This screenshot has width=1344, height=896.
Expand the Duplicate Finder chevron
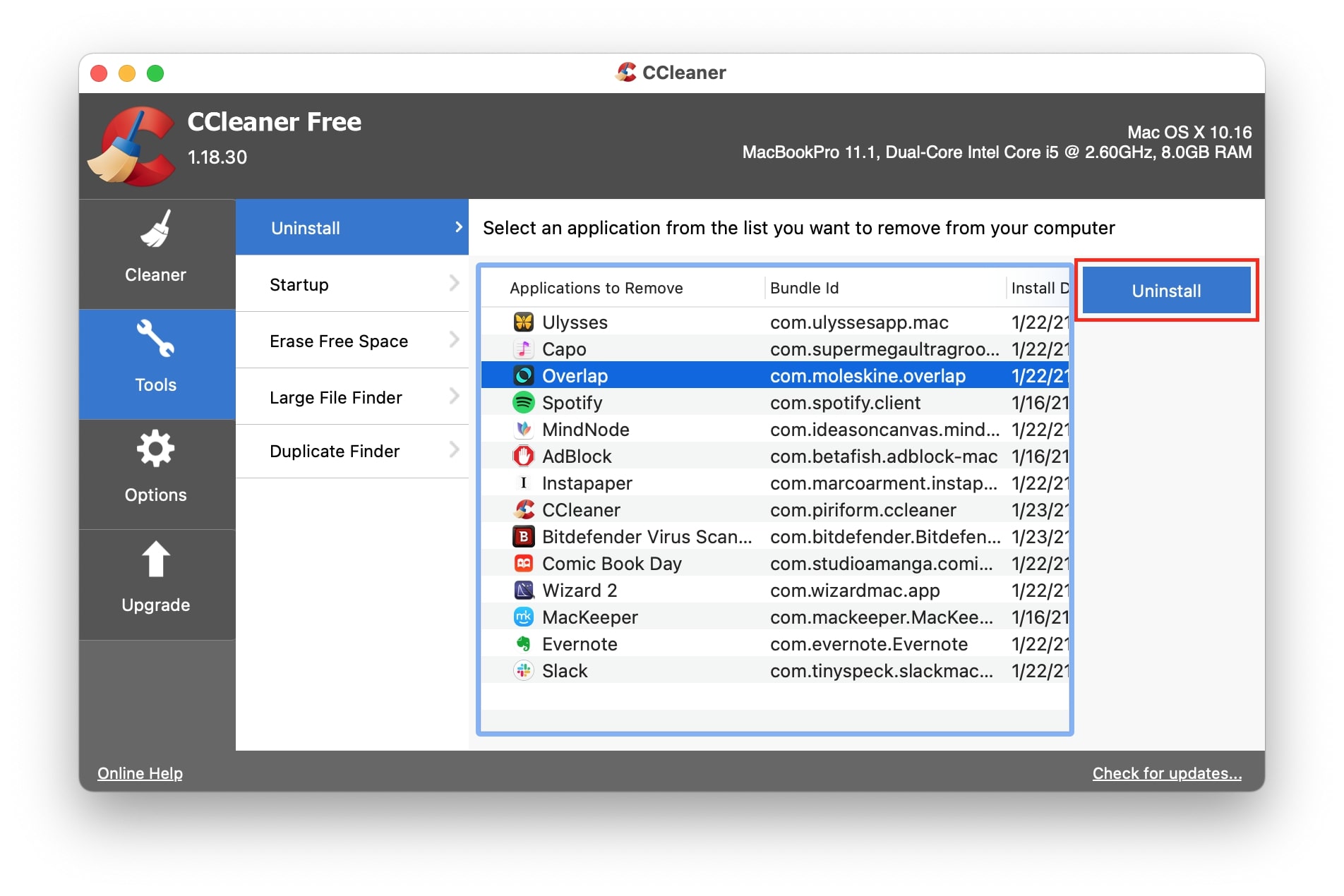pos(454,450)
